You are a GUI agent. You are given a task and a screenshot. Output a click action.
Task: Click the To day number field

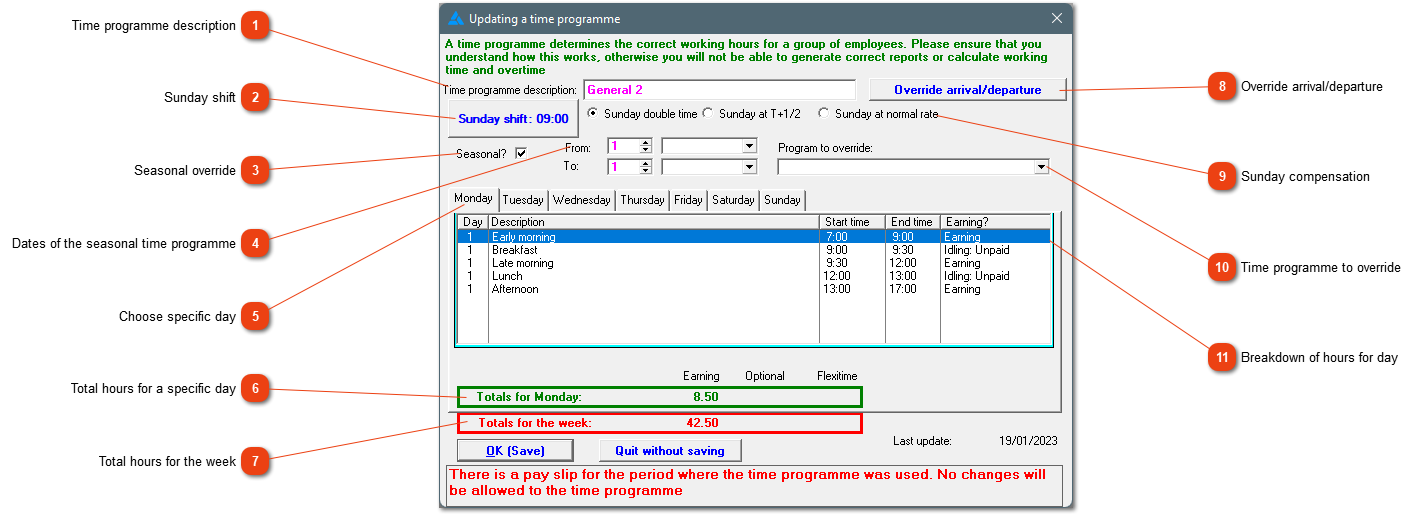point(623,166)
